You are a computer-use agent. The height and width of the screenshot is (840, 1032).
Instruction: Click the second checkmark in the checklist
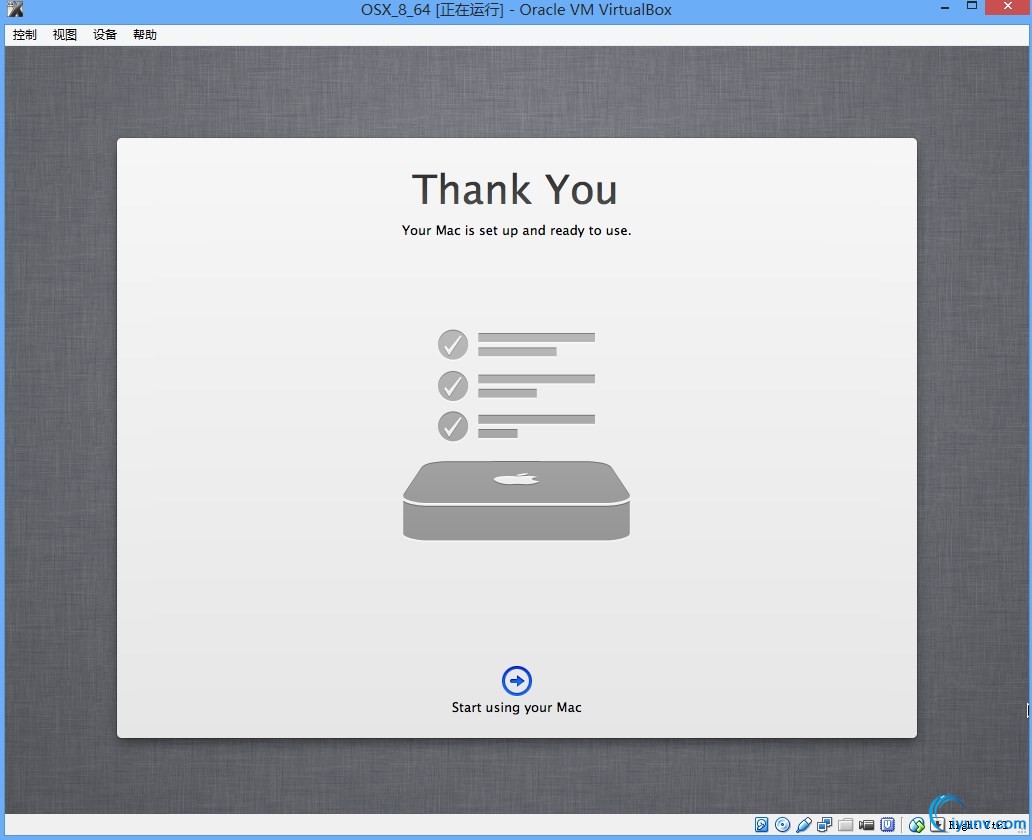pyautogui.click(x=453, y=386)
